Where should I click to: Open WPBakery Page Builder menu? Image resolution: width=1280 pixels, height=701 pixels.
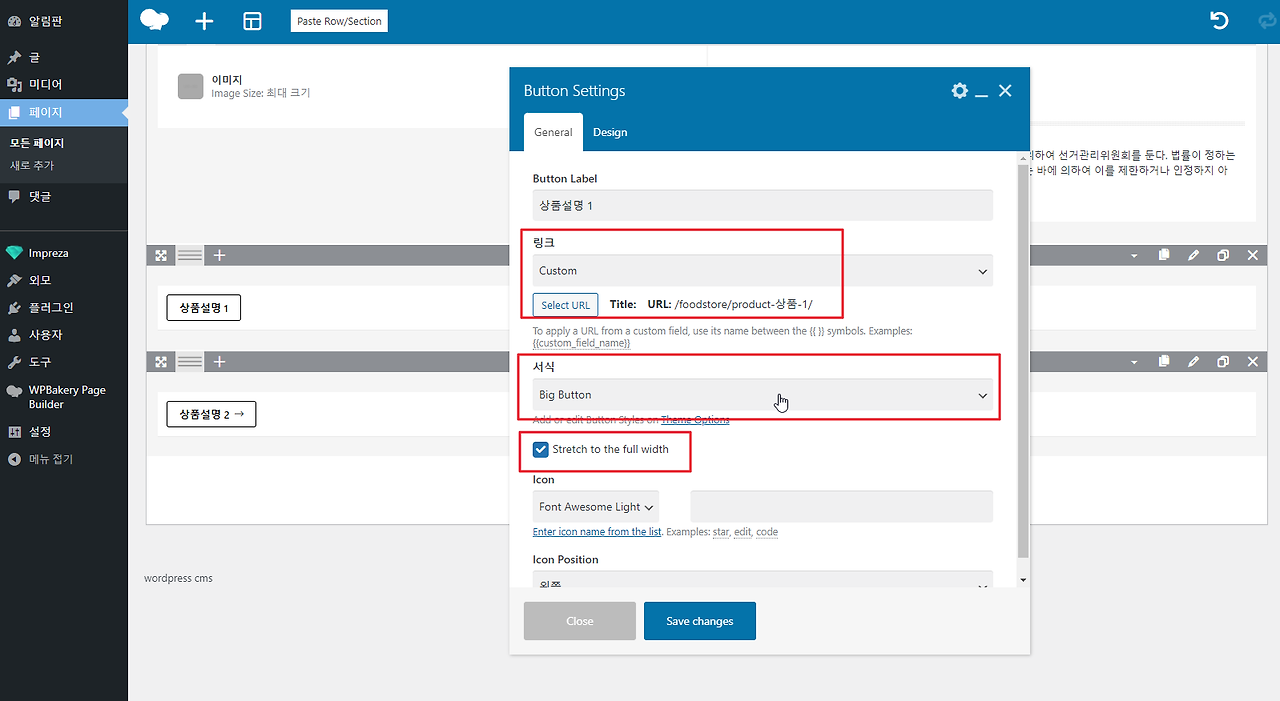[x=64, y=397]
